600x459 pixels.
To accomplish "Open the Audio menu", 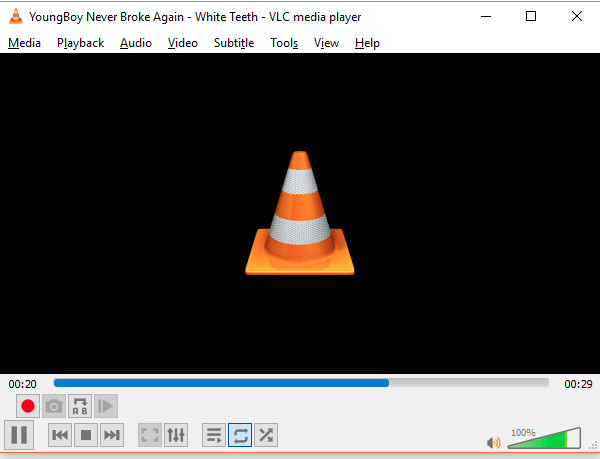I will pyautogui.click(x=136, y=43).
